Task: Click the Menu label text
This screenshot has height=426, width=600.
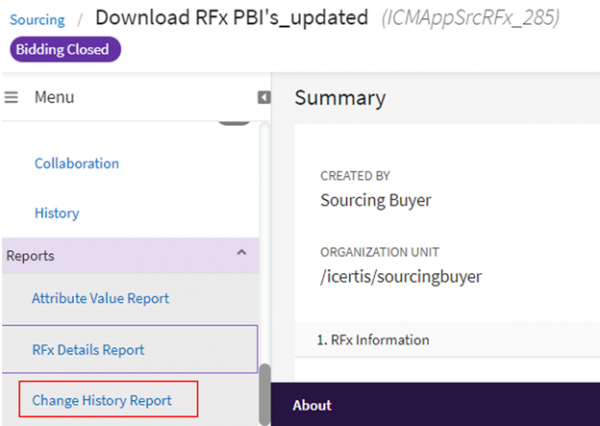Action: point(54,98)
